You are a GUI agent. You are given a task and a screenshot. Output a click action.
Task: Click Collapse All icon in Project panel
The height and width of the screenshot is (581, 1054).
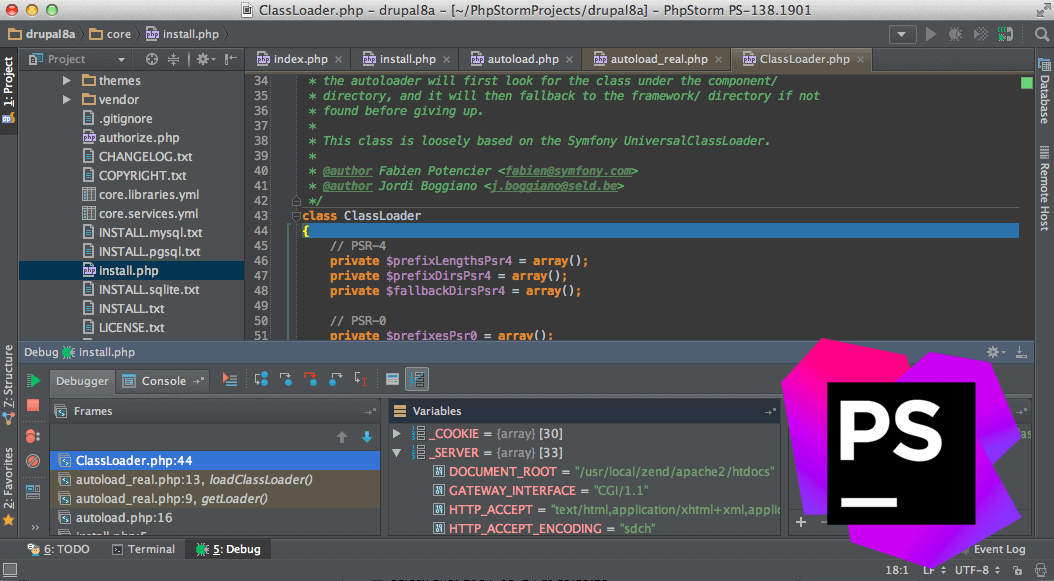tap(173, 59)
